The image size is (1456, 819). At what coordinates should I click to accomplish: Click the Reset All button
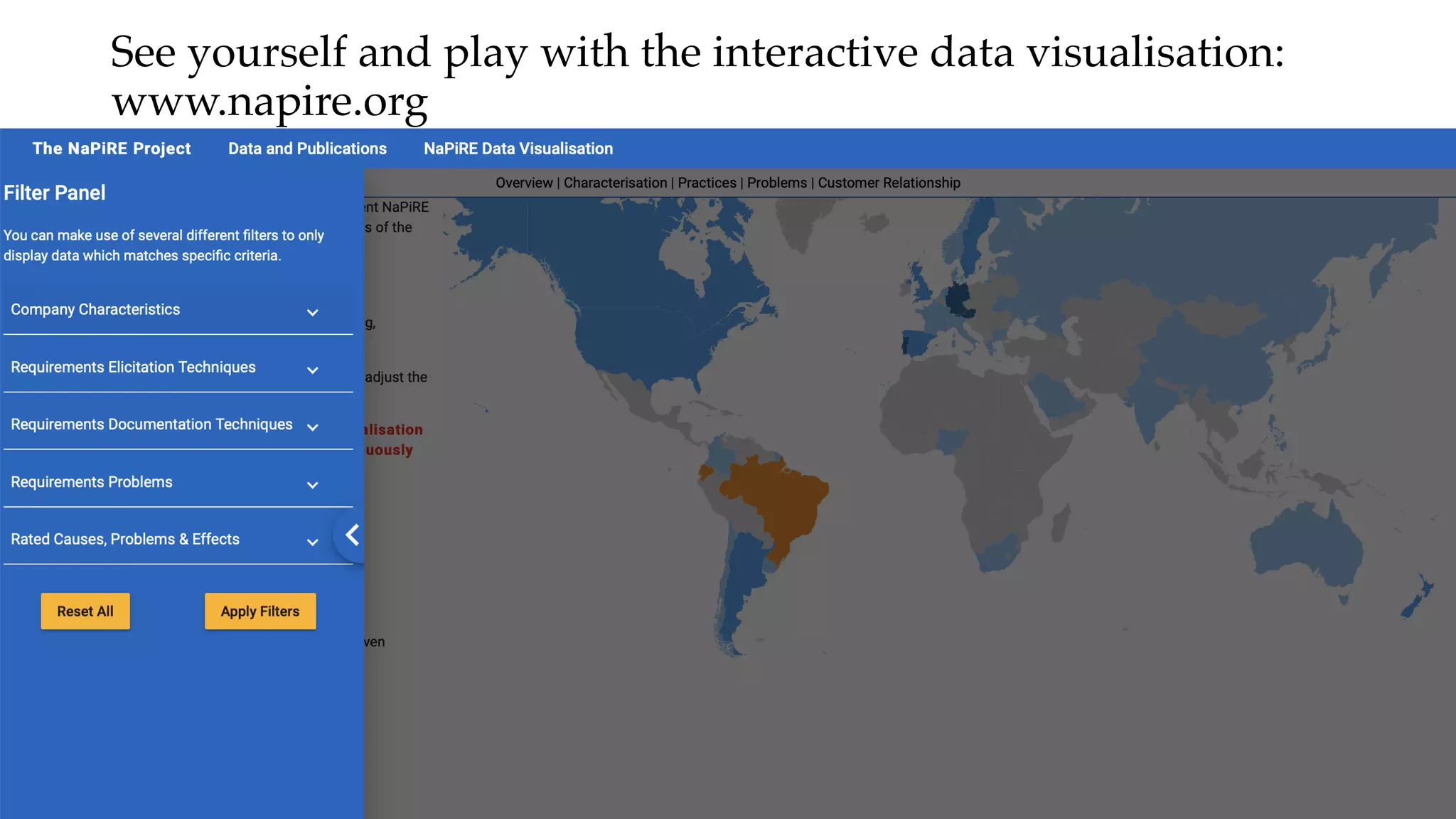(85, 611)
